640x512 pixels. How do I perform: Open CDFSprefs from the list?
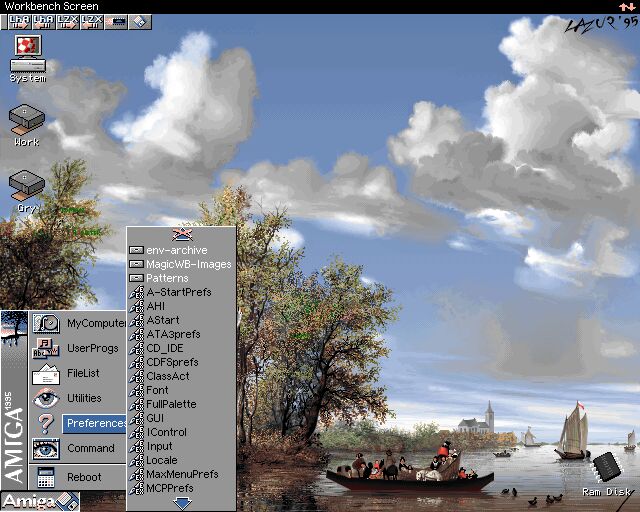181,362
